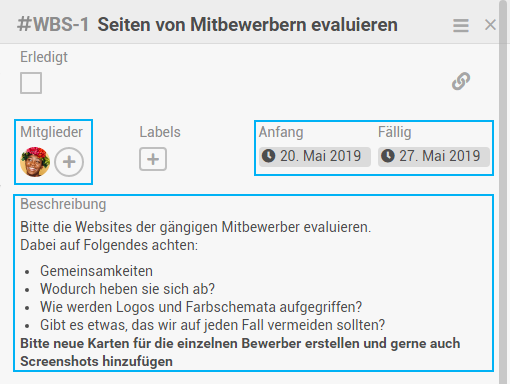Viewport: 510px width, 384px height.
Task: Open the hamburger menu of the card
Action: click(461, 25)
